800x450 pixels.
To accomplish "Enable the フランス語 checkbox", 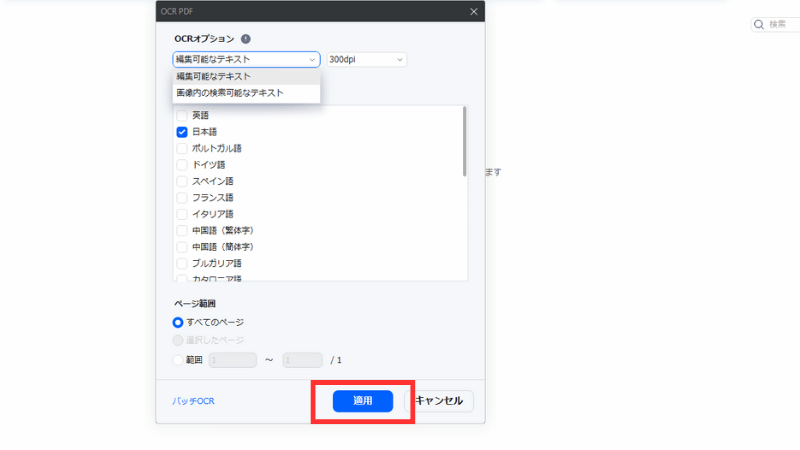I will 182,197.
